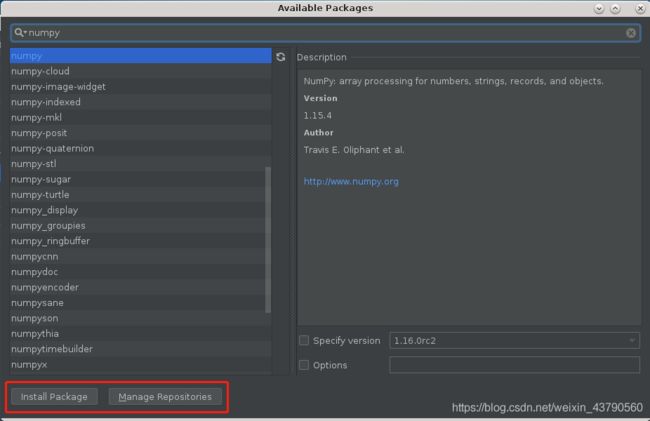Enable the Specify version checkbox
650x421 pixels.
click(304, 340)
